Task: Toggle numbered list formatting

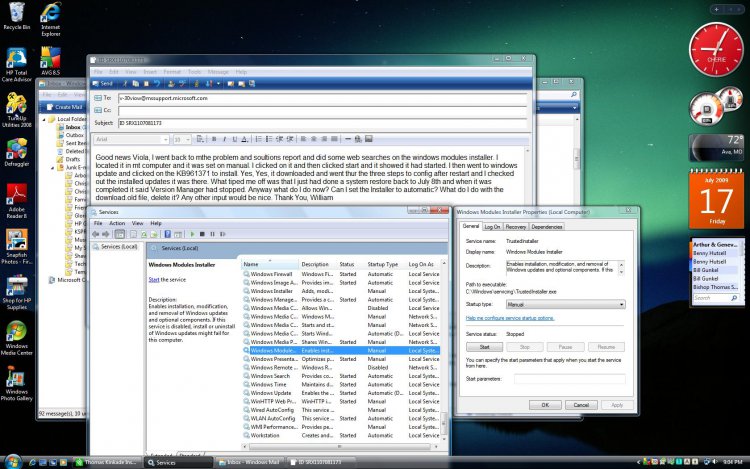Action: pyautogui.click(x=258, y=139)
